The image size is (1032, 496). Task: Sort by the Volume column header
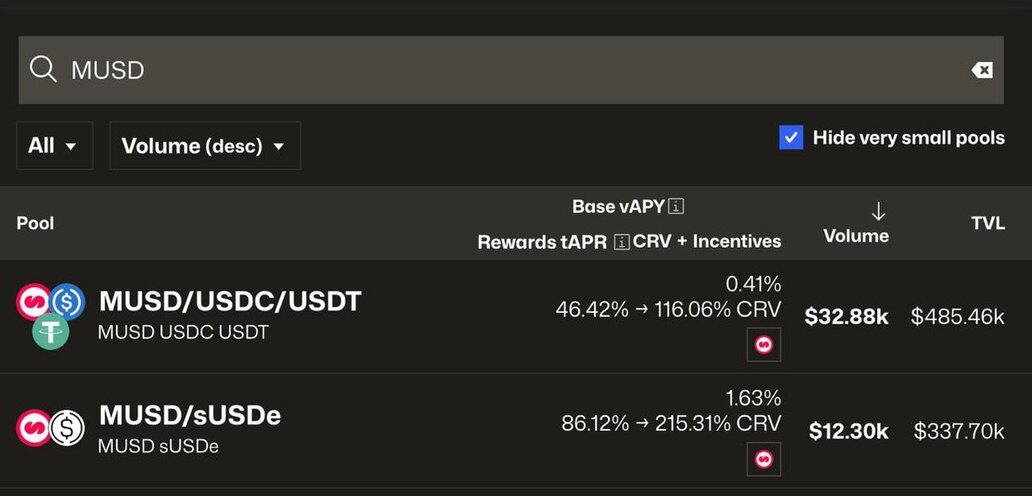point(855,236)
